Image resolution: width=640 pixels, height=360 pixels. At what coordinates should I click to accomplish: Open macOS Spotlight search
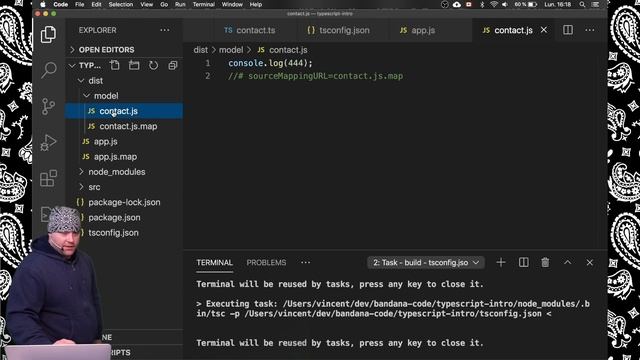[582, 4]
